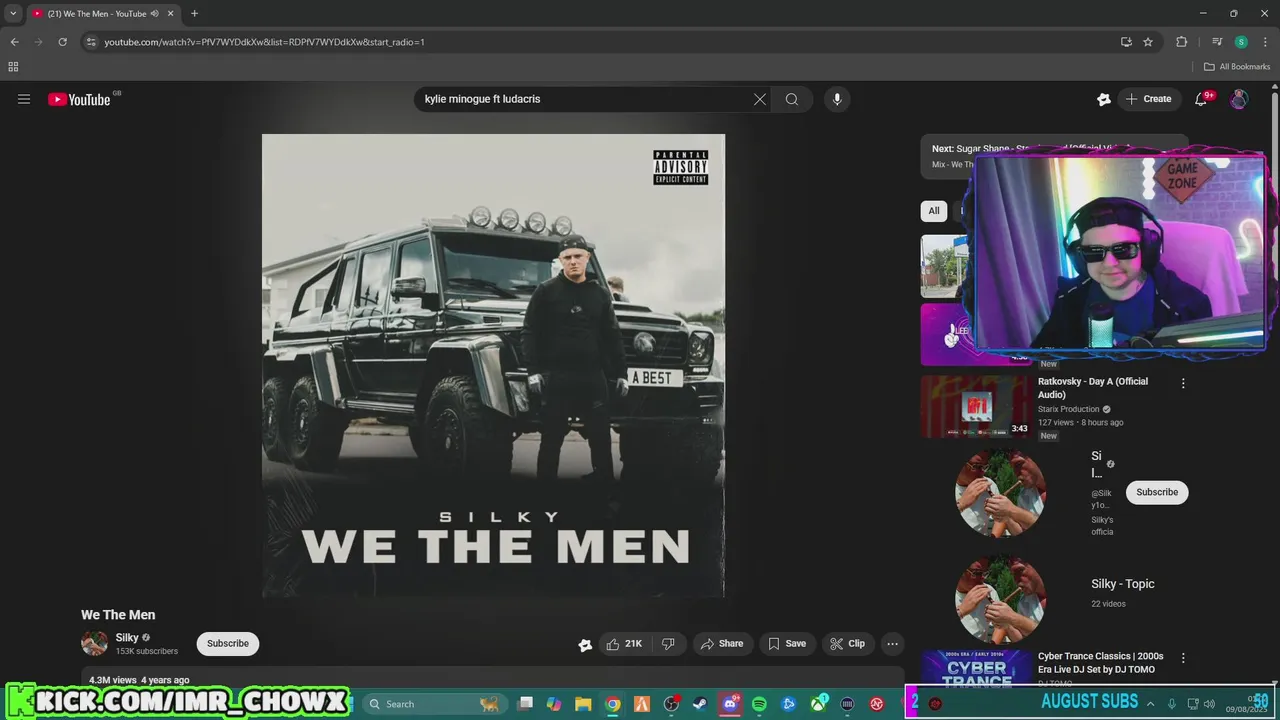View site information icon in address bar
Viewport: 1280px width, 720px height.
click(x=91, y=42)
